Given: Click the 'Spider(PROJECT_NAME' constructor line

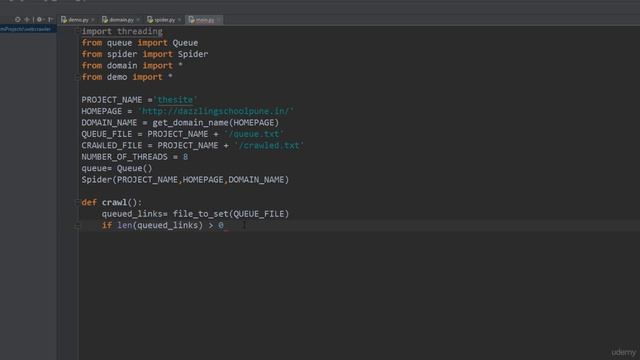Looking at the screenshot, I should (185, 180).
